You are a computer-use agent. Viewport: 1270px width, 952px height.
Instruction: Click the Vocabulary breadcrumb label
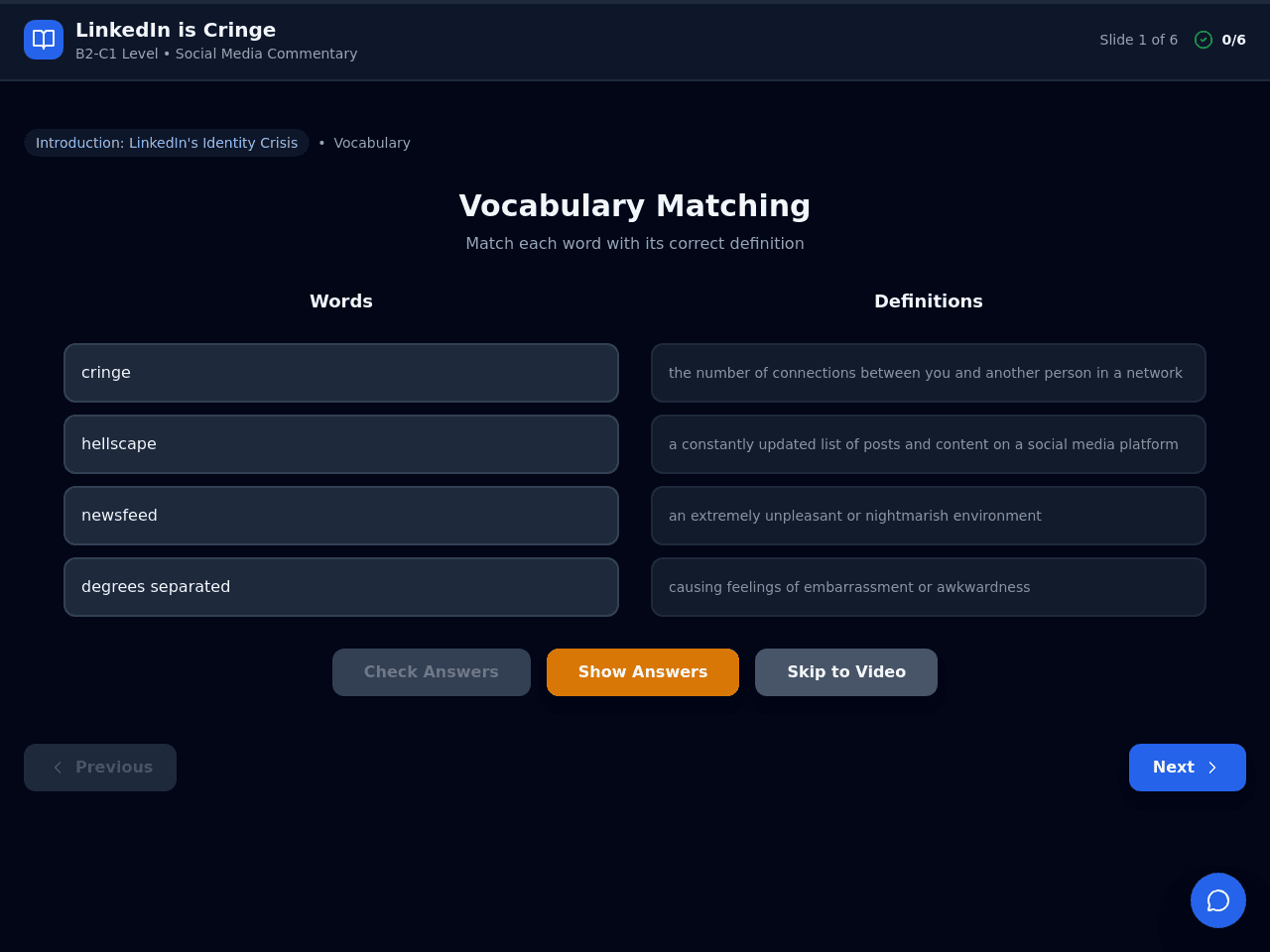(372, 143)
